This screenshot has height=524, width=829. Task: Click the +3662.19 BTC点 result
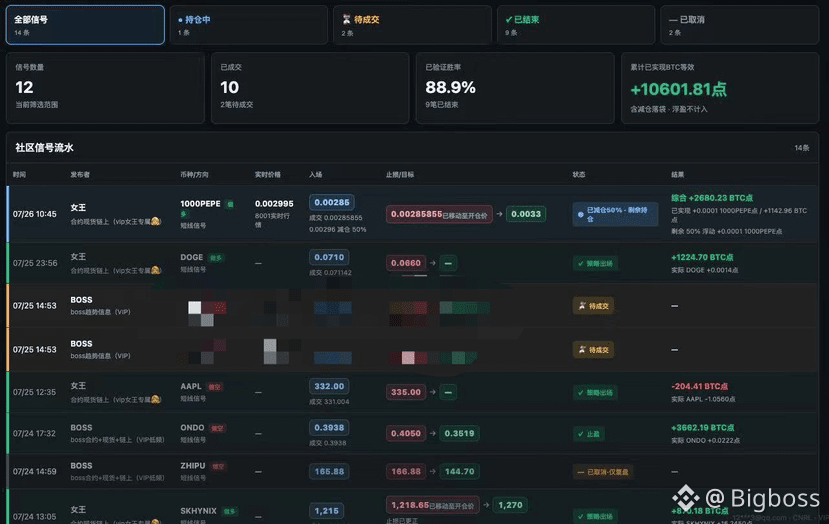point(702,428)
